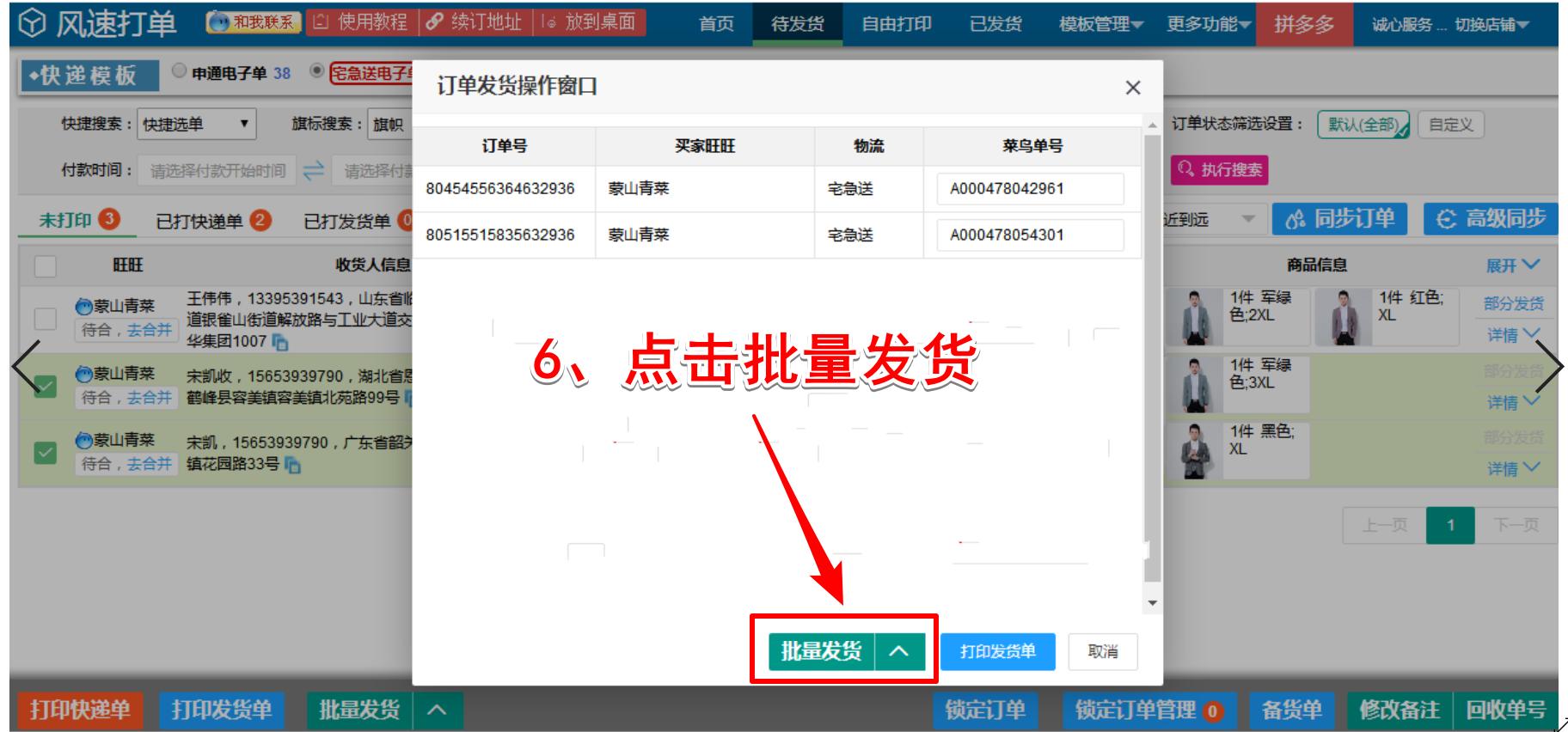
Task: Click 取消 button in dialog
Action: point(1103,652)
